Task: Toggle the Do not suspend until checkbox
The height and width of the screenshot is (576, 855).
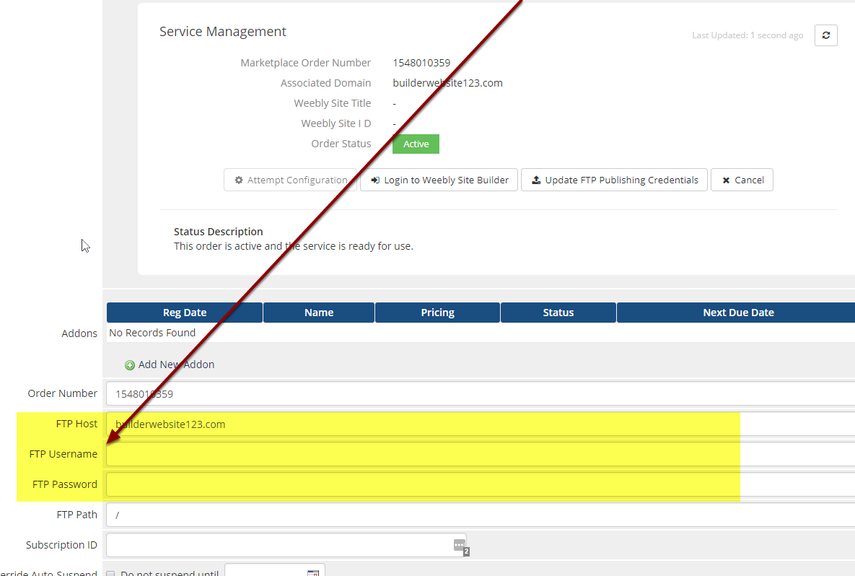Action: (111, 574)
